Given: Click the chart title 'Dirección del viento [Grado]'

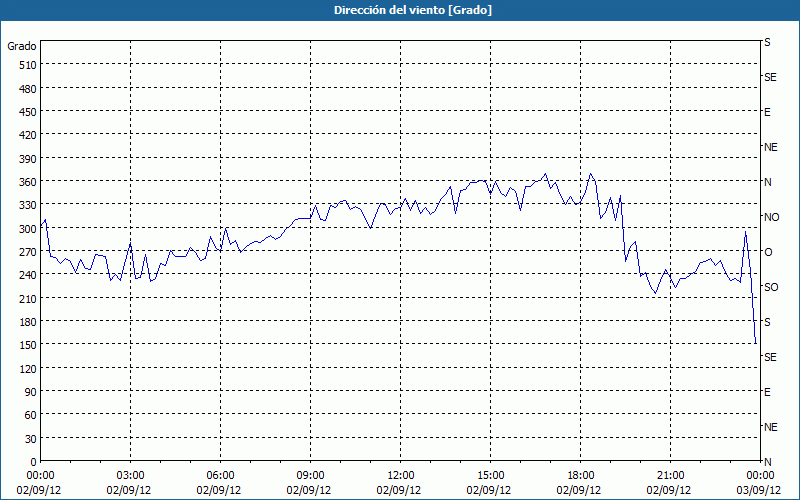Looking at the screenshot, I should [413, 10].
